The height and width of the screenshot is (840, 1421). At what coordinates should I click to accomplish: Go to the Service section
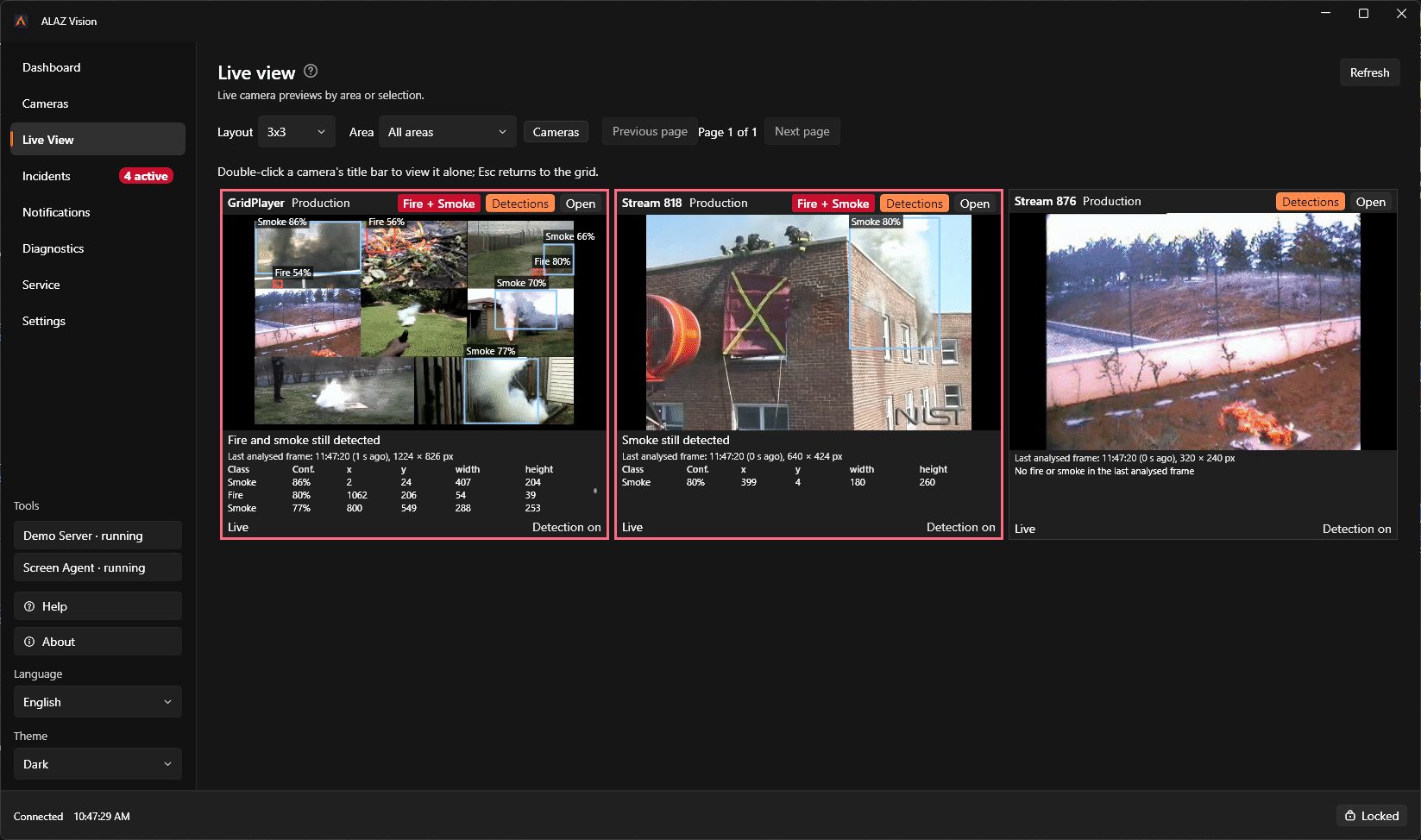pyautogui.click(x=97, y=285)
